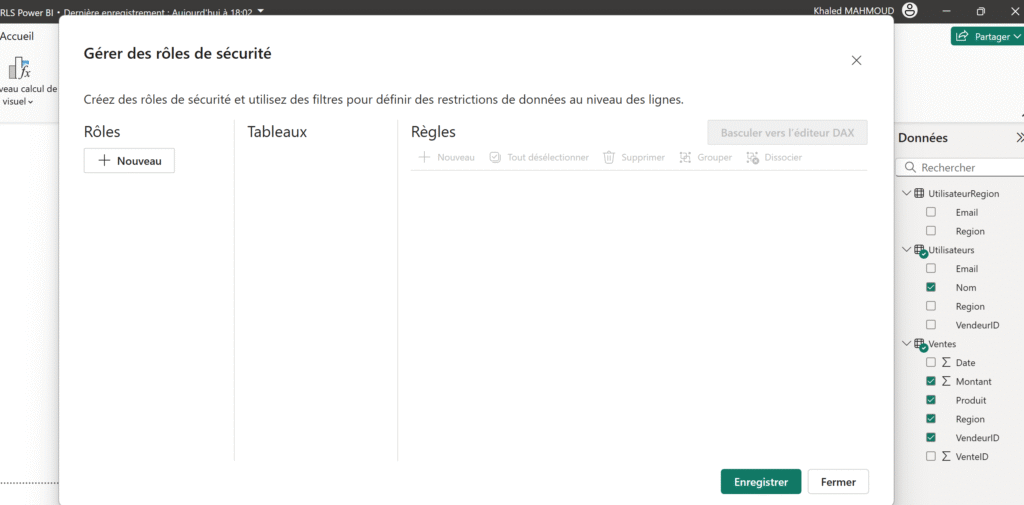1024x505 pixels.
Task: Click the Supprimer trash icon in Règles
Action: pos(609,157)
